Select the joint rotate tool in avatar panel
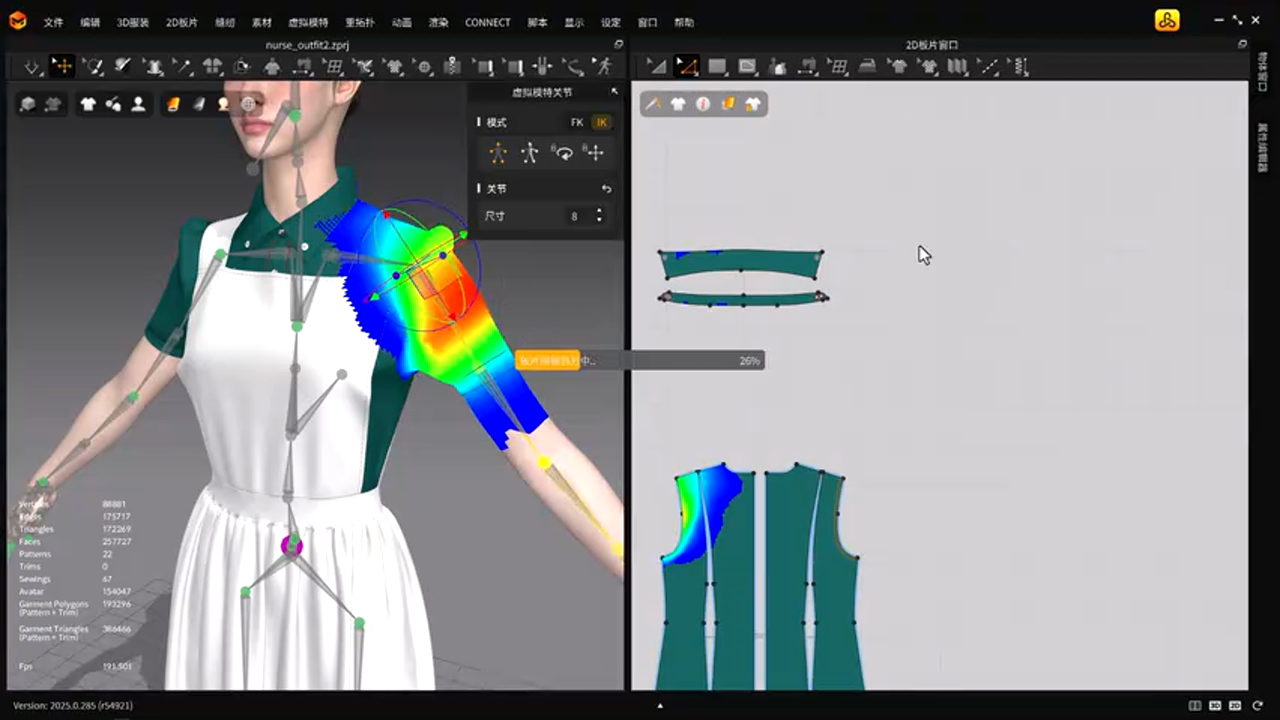The width and height of the screenshot is (1280, 720). 563,153
